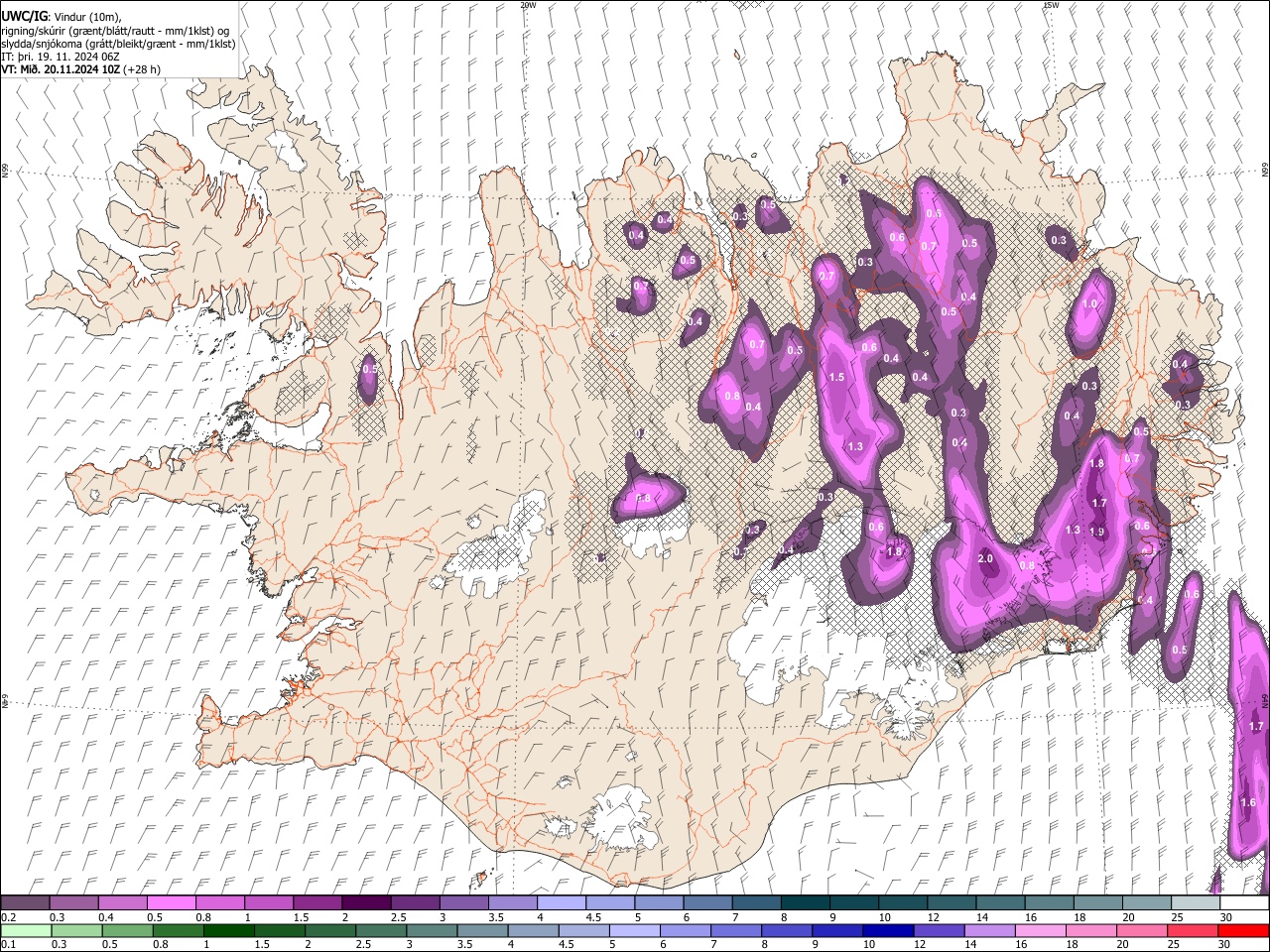Click the '0.1' tick label under rain legend
The width and height of the screenshot is (1270, 952).
coord(8,945)
